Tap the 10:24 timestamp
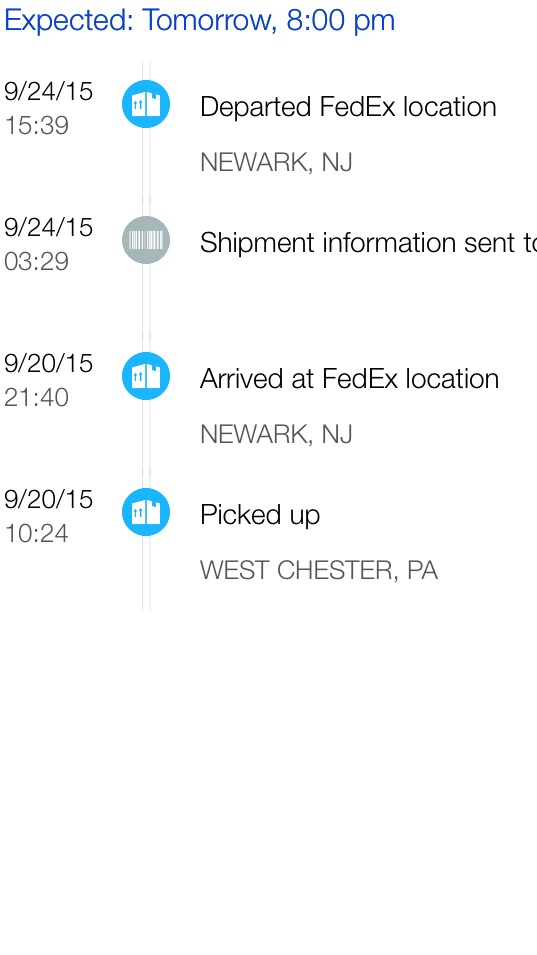 (36, 534)
